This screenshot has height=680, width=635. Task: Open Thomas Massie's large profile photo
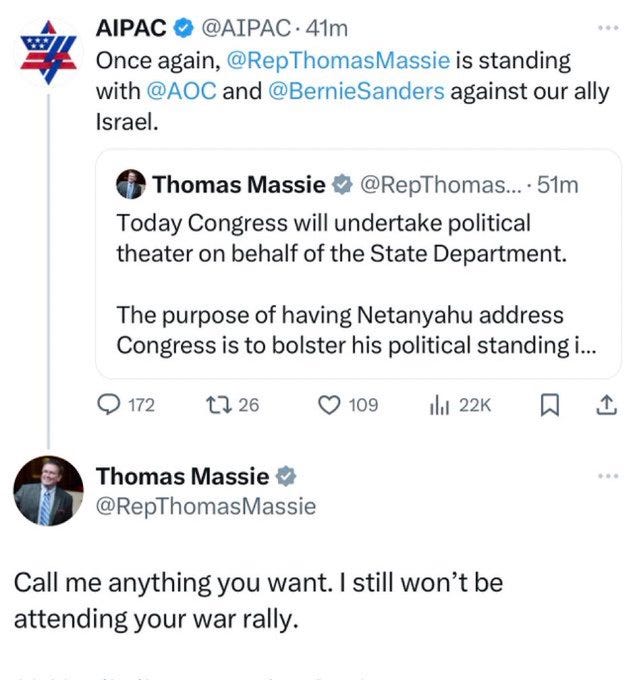48,490
